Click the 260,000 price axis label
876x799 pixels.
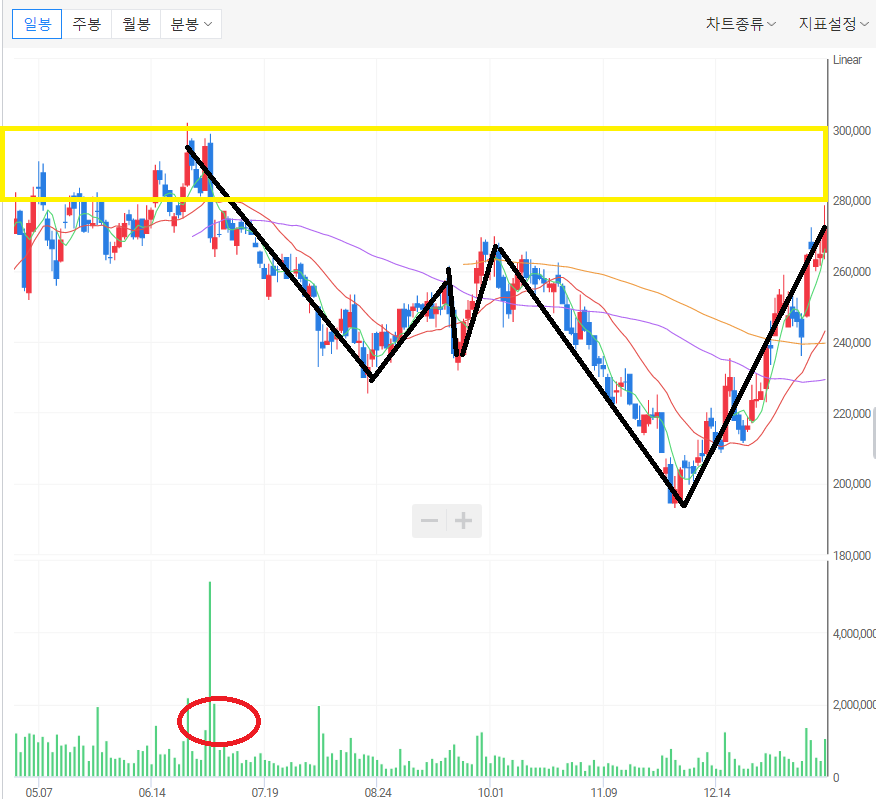851,272
